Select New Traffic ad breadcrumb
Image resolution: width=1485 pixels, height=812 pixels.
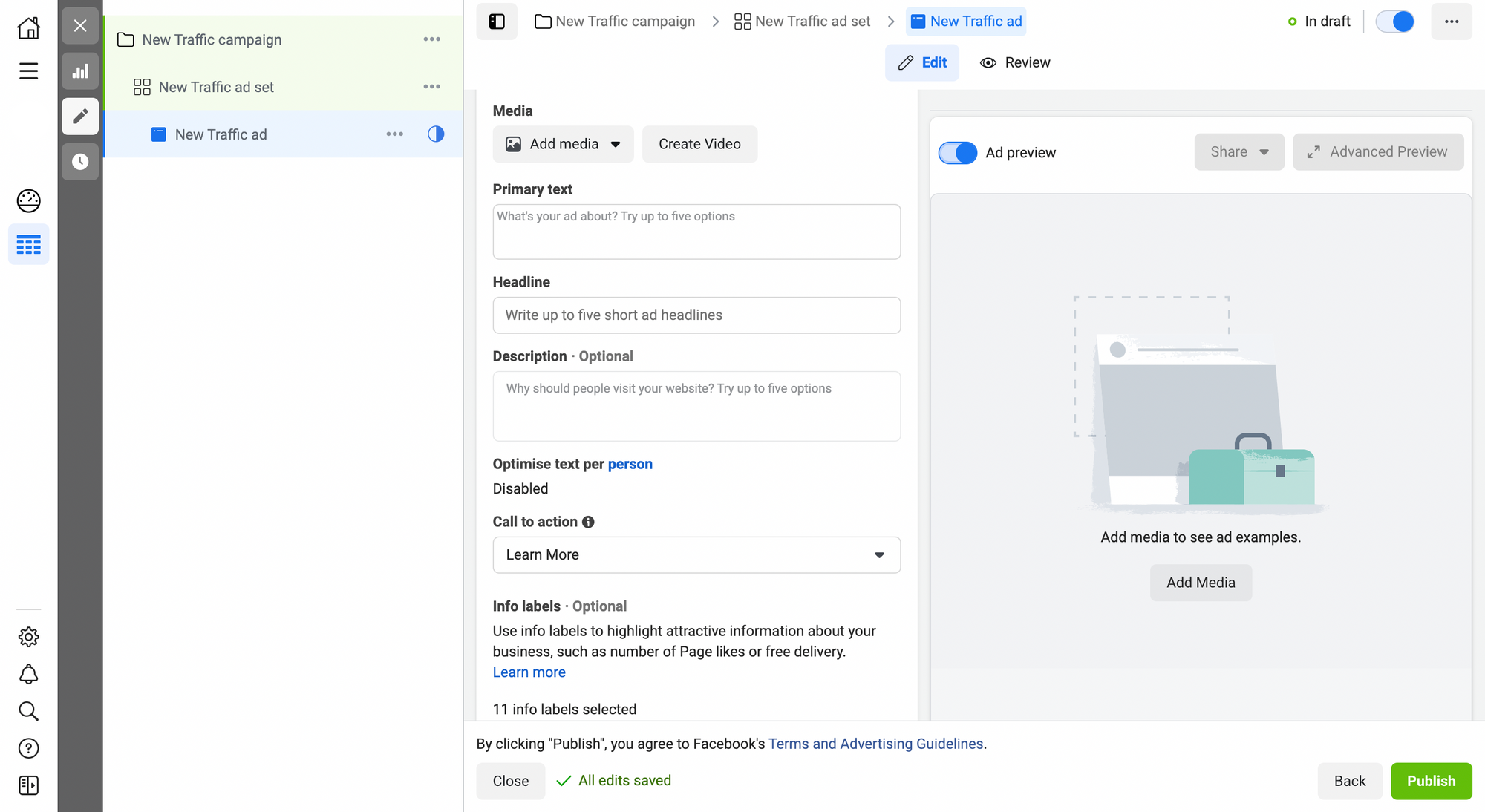pos(966,22)
